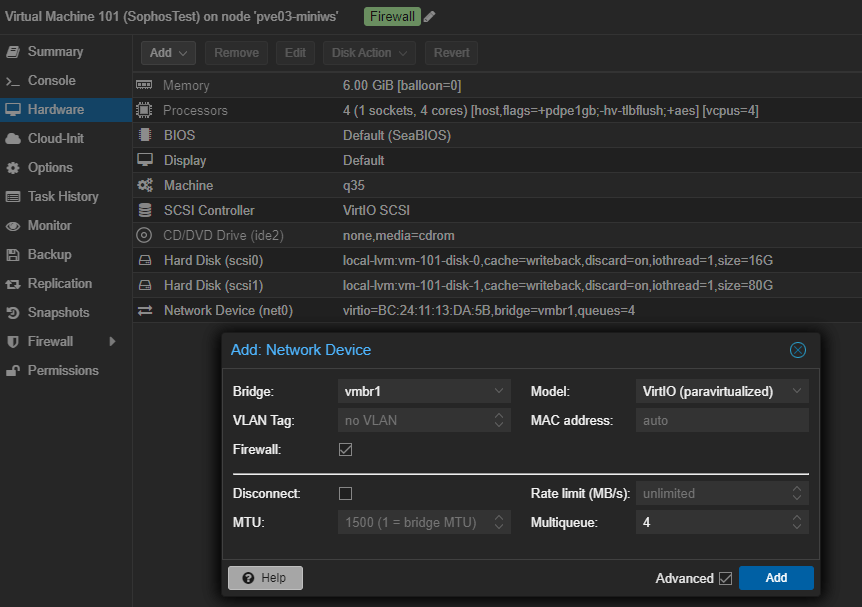Adjust the Multiqueue spinner arrows
The width and height of the screenshot is (862, 607).
click(x=797, y=522)
